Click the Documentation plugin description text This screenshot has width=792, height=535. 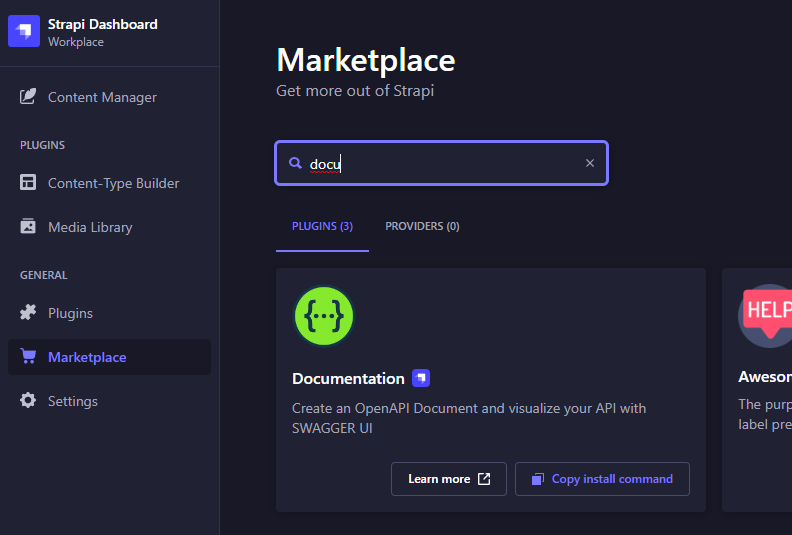tap(469, 418)
